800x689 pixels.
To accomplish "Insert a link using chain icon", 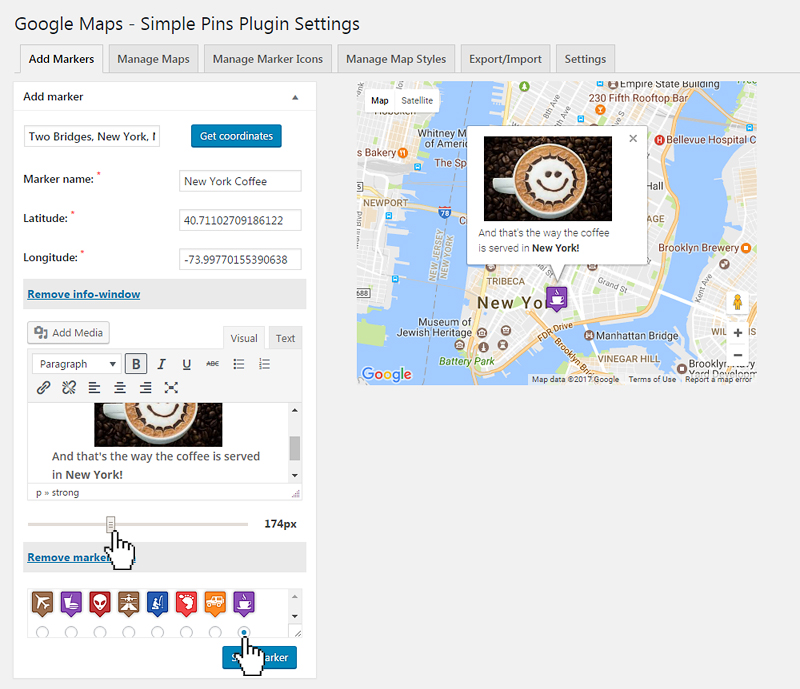I will pos(43,388).
